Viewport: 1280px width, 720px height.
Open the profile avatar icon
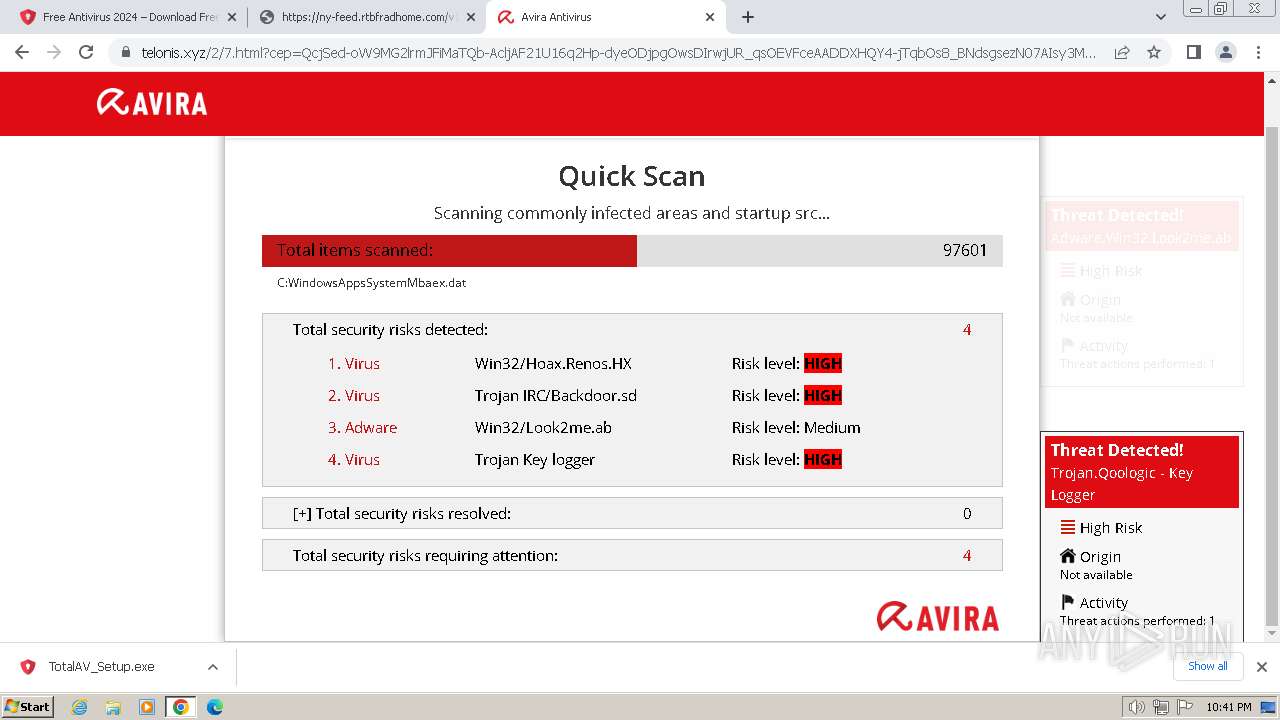point(1225,52)
